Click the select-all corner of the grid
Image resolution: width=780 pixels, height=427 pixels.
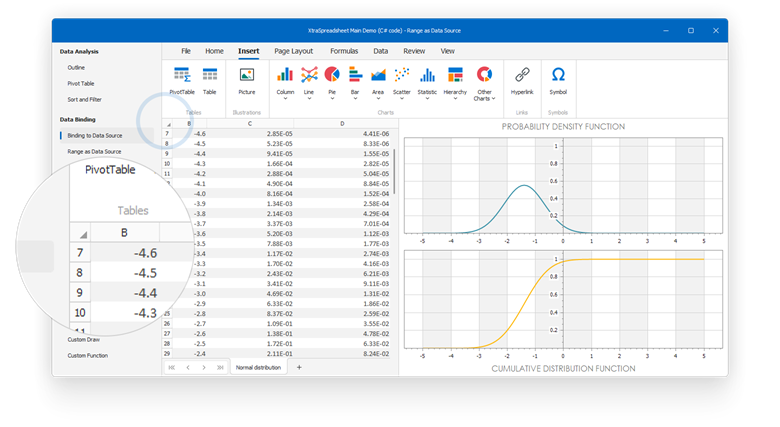pyautogui.click(x=168, y=124)
